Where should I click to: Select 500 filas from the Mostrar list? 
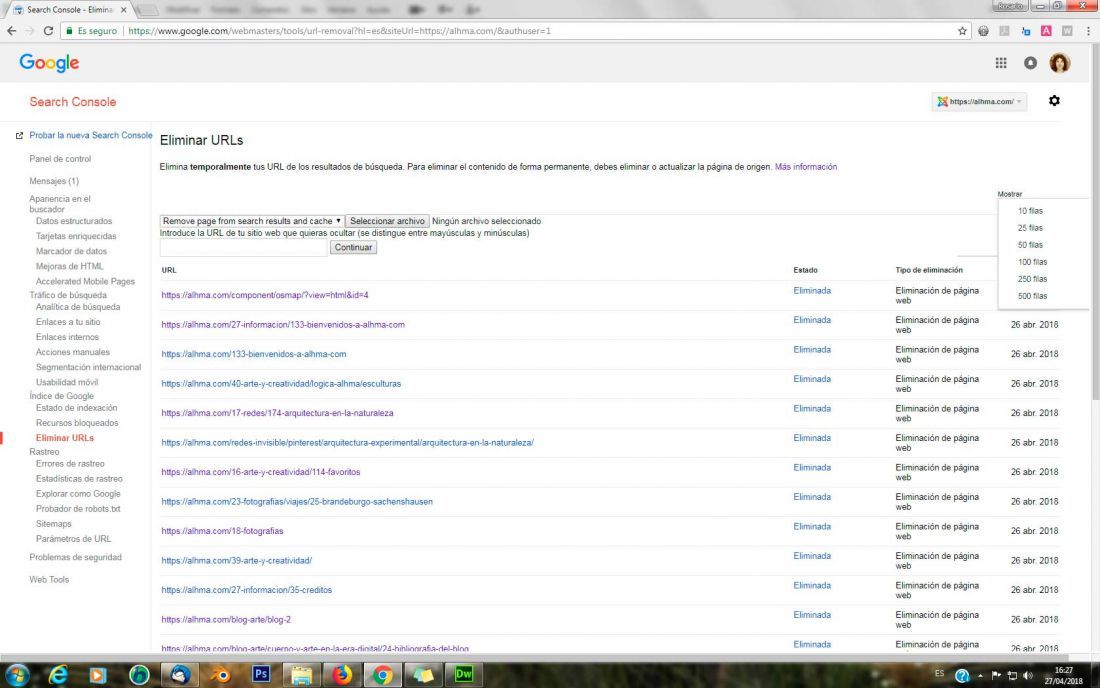pyautogui.click(x=1032, y=296)
